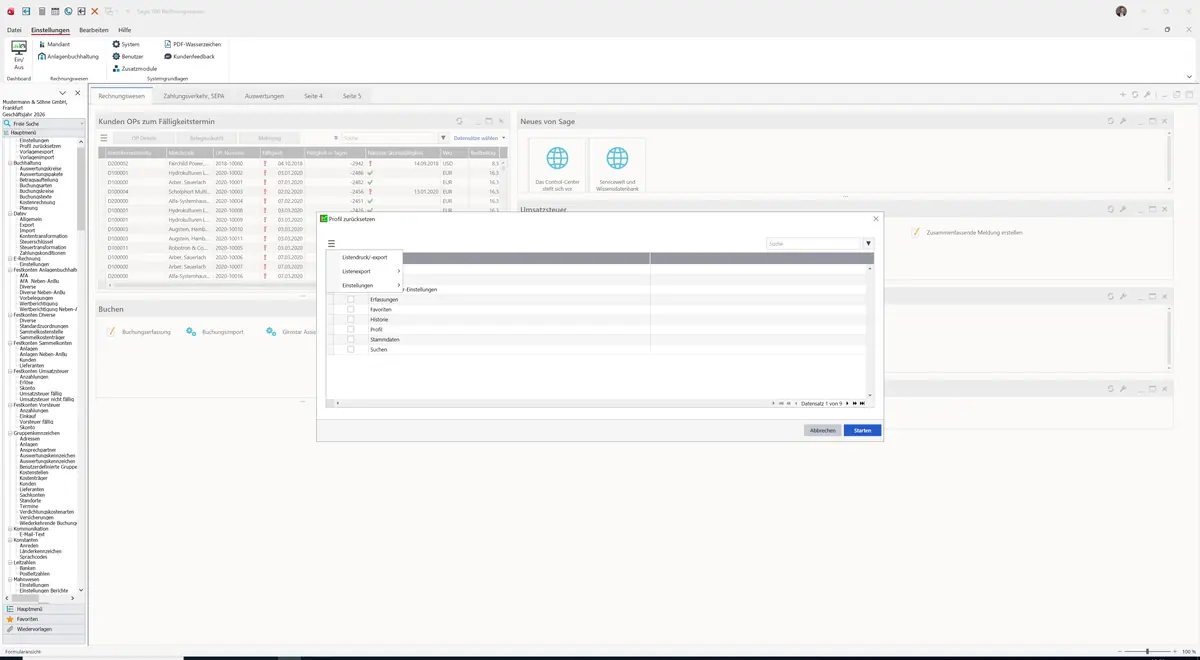Click the calculator icon in quick access toolbar
Screen dimensions: 1200x660
(x=41, y=10)
